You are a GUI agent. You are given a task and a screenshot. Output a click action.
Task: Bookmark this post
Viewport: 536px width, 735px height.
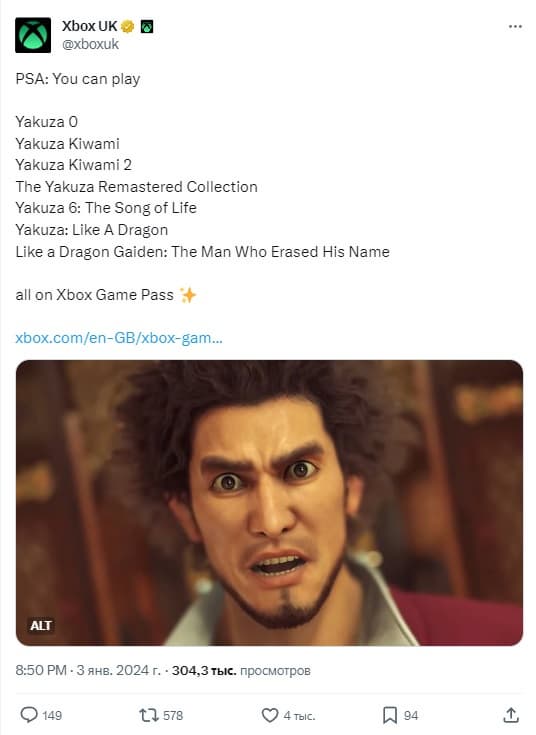(390, 715)
